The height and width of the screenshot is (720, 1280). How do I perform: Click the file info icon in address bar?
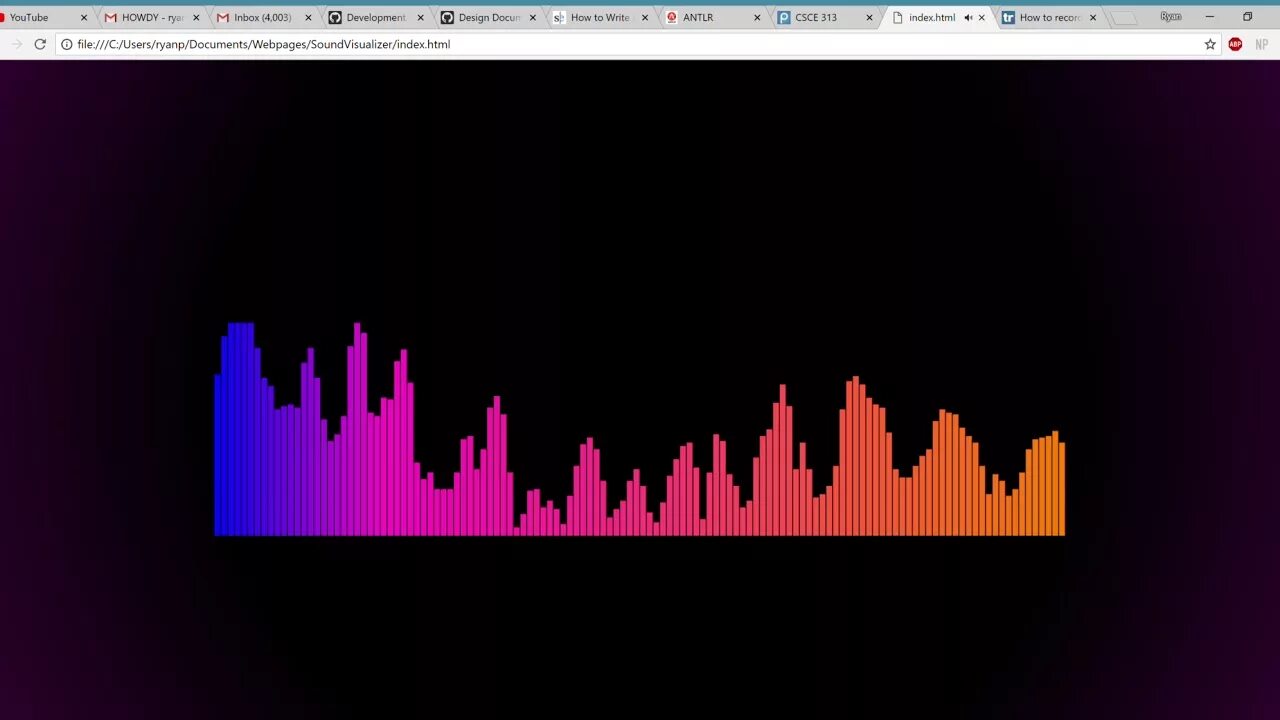(x=67, y=44)
